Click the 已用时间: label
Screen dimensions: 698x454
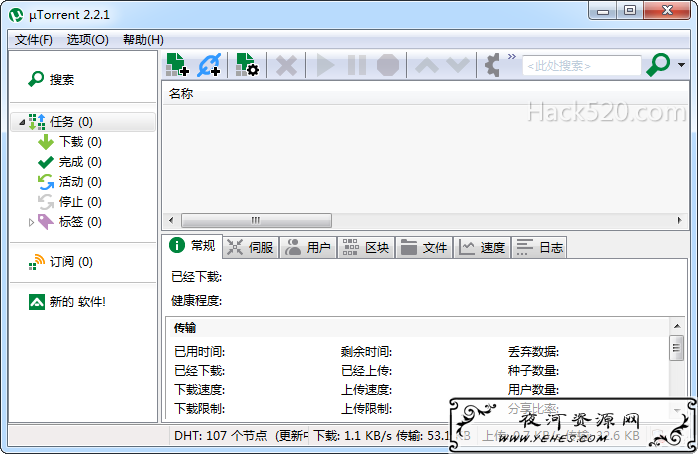pyautogui.click(x=199, y=352)
